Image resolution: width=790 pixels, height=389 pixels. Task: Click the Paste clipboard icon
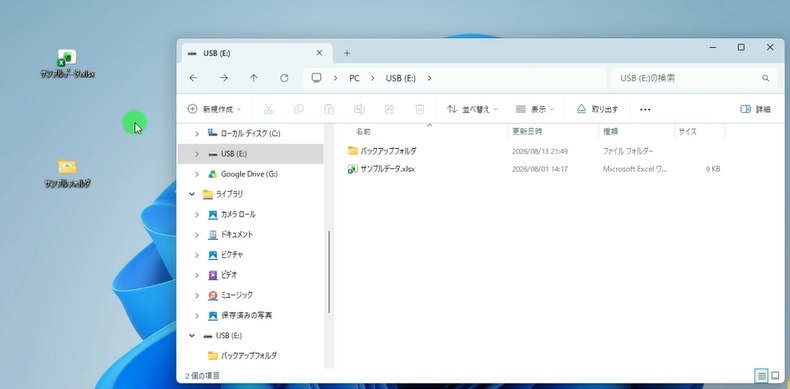coord(329,109)
